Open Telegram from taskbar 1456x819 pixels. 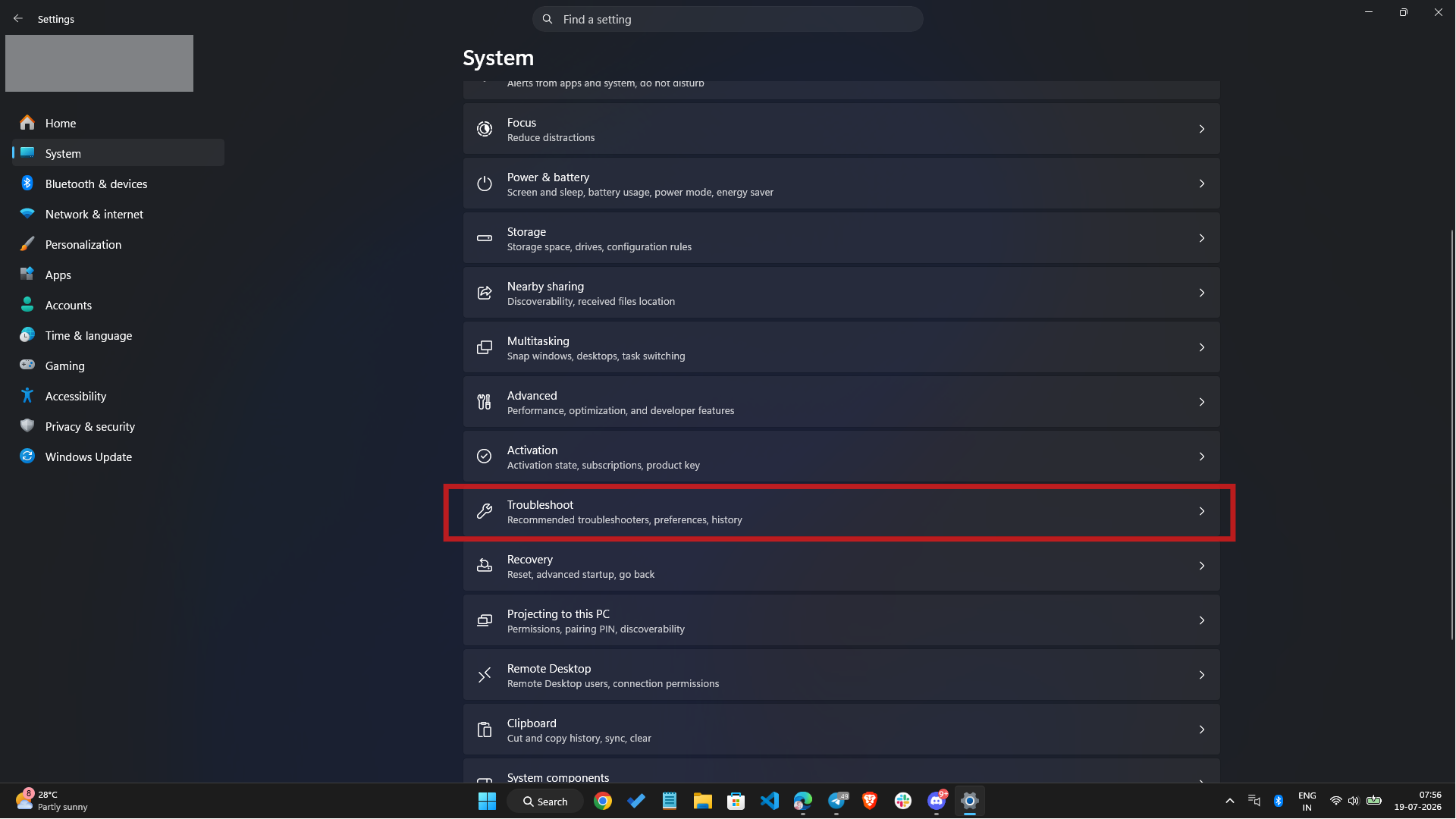[x=836, y=801]
